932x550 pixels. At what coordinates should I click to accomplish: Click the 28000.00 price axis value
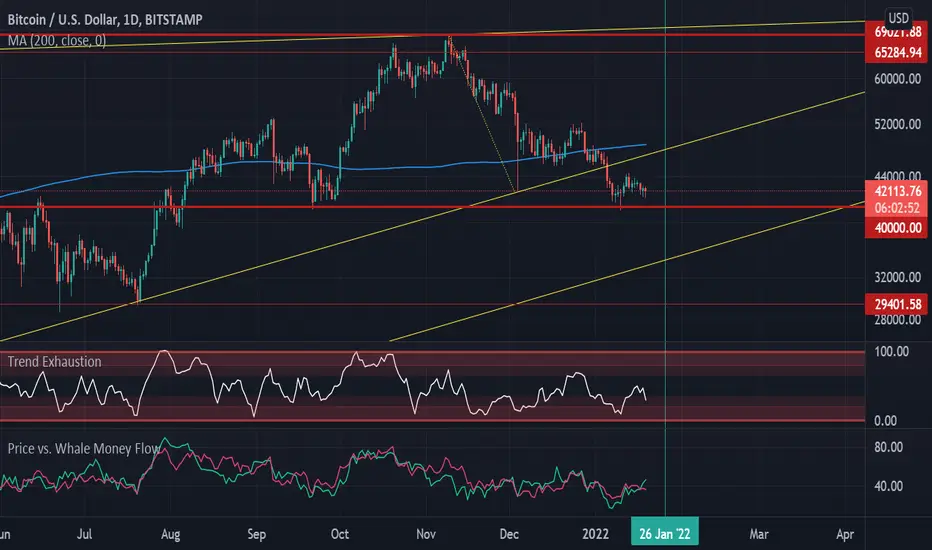tap(898, 320)
